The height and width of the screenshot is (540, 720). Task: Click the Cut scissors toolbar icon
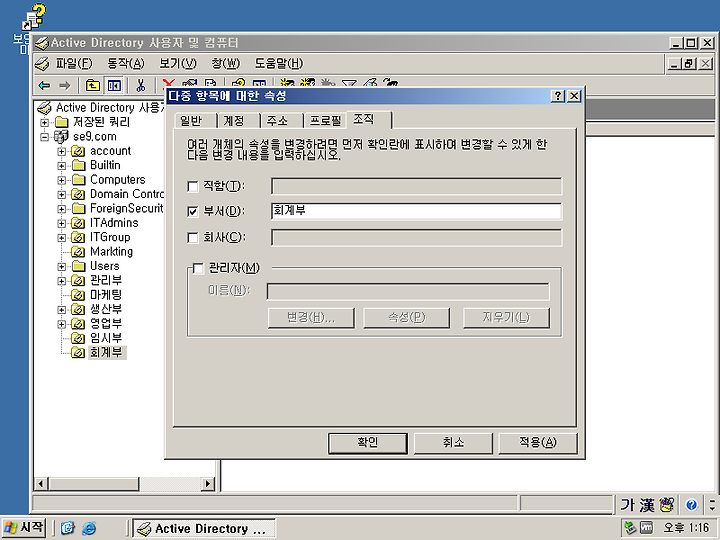coord(141,85)
